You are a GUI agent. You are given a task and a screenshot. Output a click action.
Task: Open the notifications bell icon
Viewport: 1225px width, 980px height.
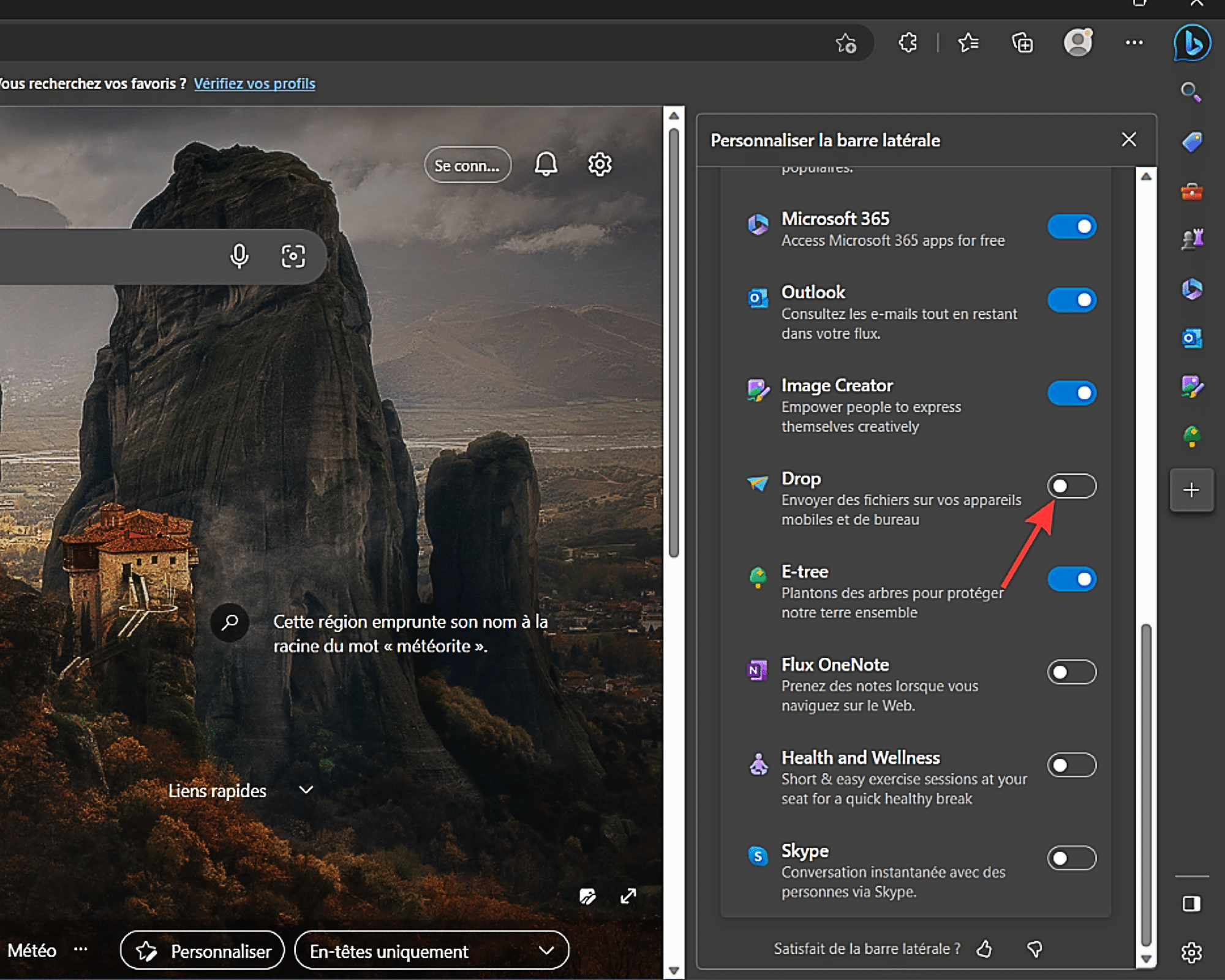click(x=546, y=164)
